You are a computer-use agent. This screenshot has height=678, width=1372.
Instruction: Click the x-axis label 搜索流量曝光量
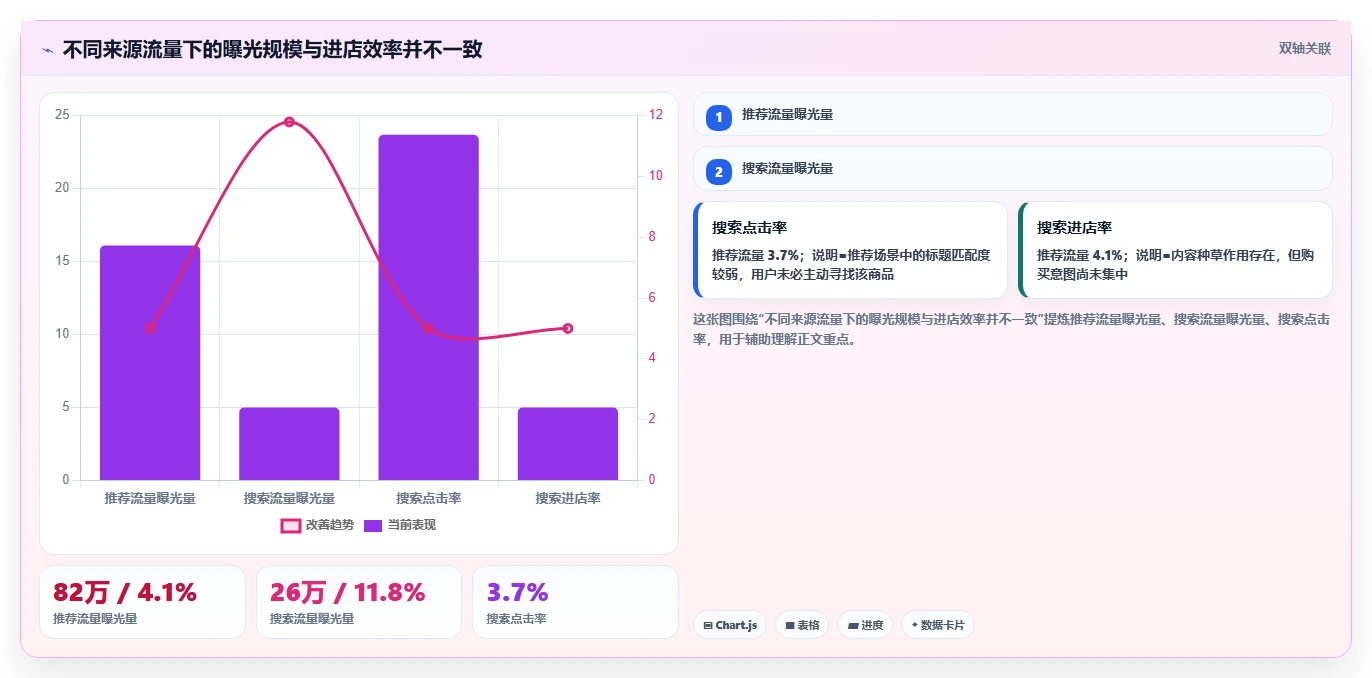click(x=289, y=498)
